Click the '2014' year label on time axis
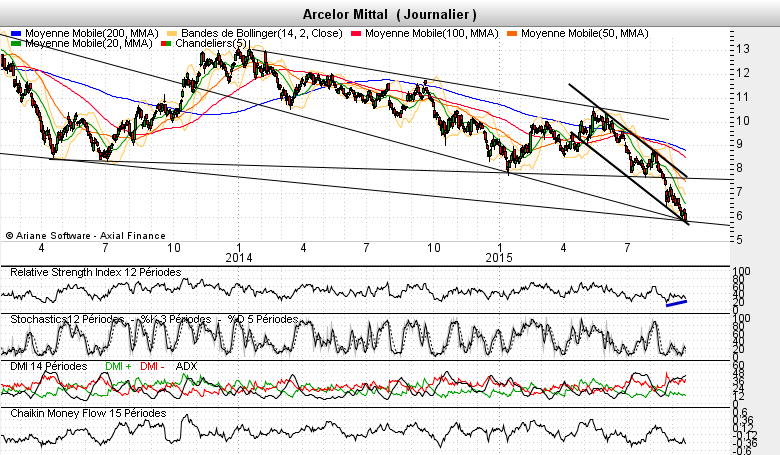780x455 pixels. [x=239, y=258]
